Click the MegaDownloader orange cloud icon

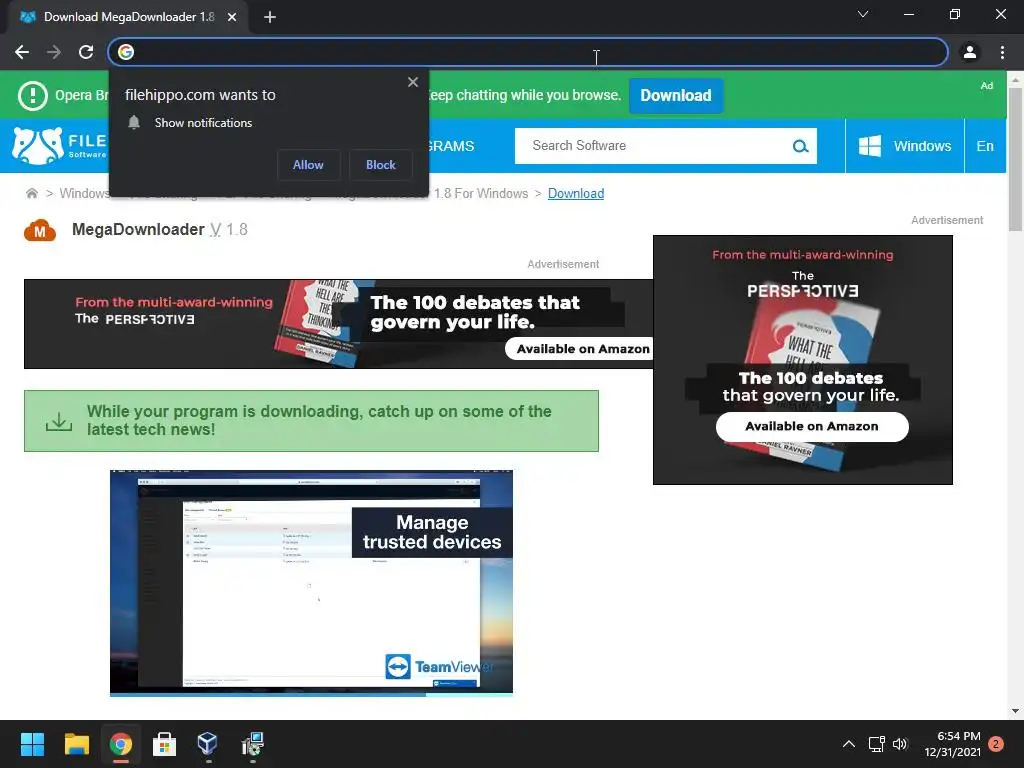pos(40,231)
